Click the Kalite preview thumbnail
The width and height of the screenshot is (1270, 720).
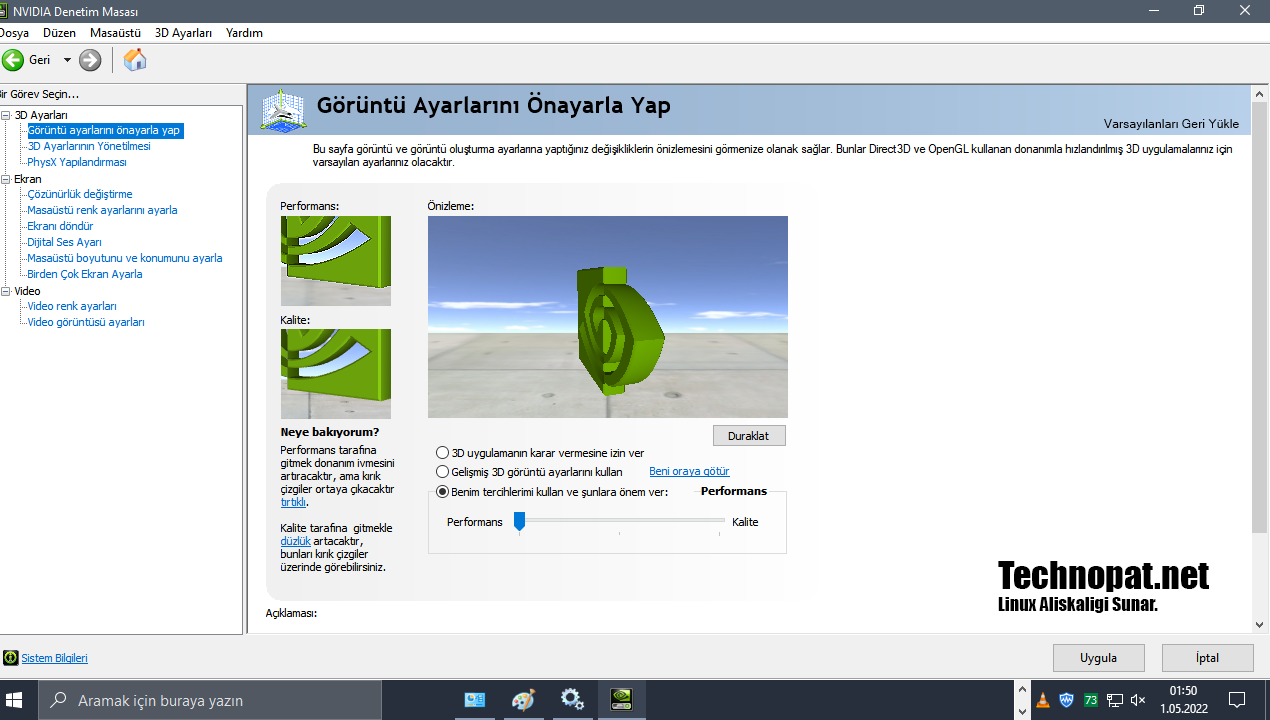pos(336,374)
